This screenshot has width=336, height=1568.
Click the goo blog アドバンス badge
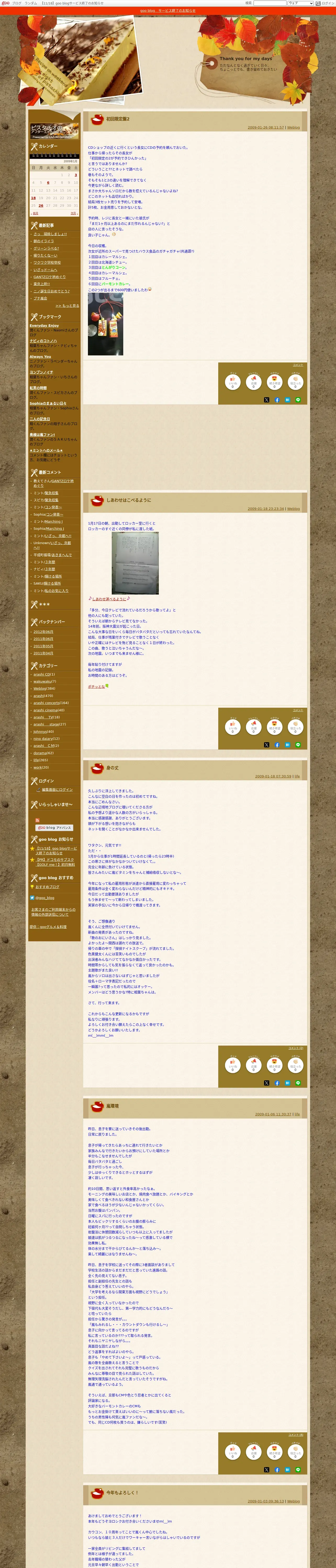pos(54,828)
